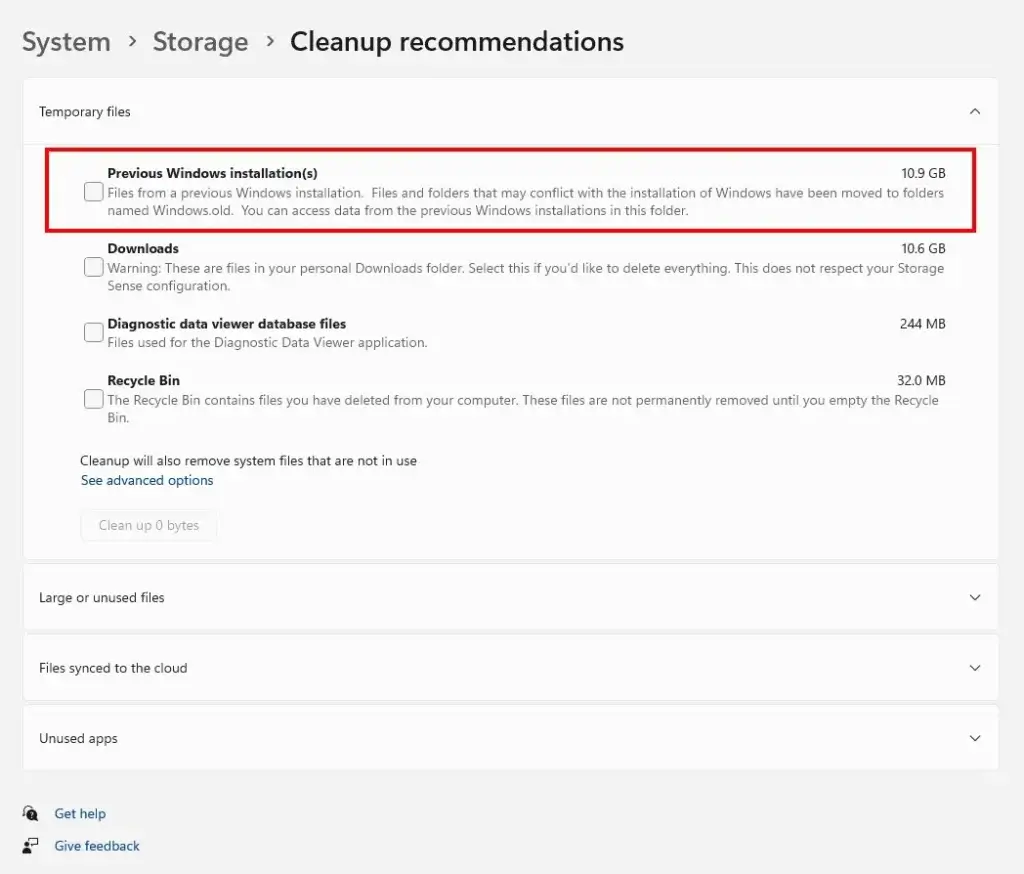Click the 10.6 GB Downloads size
The width and height of the screenshot is (1024, 874).
(923, 248)
